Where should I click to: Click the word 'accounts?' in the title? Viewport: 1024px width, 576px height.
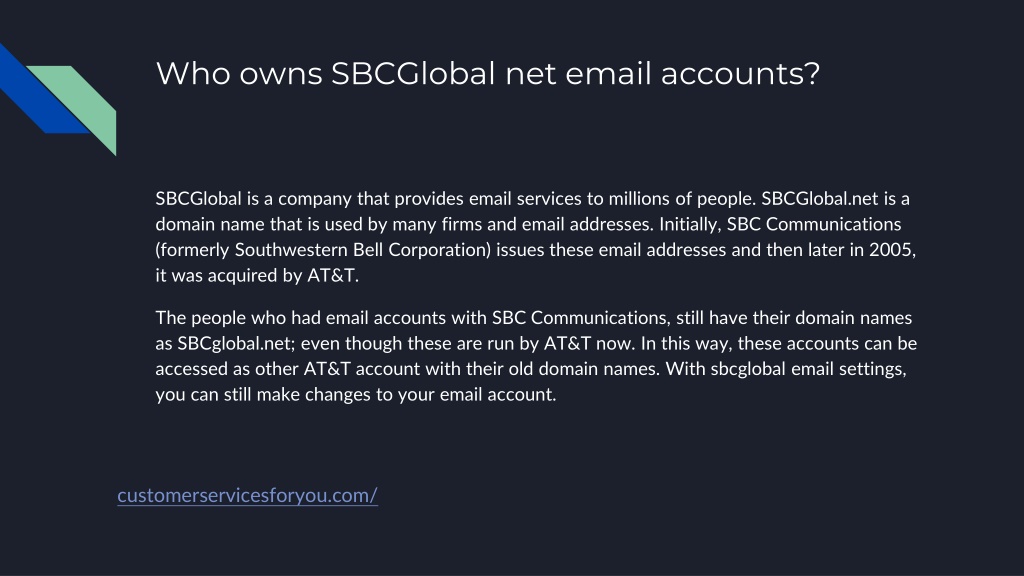tap(741, 73)
